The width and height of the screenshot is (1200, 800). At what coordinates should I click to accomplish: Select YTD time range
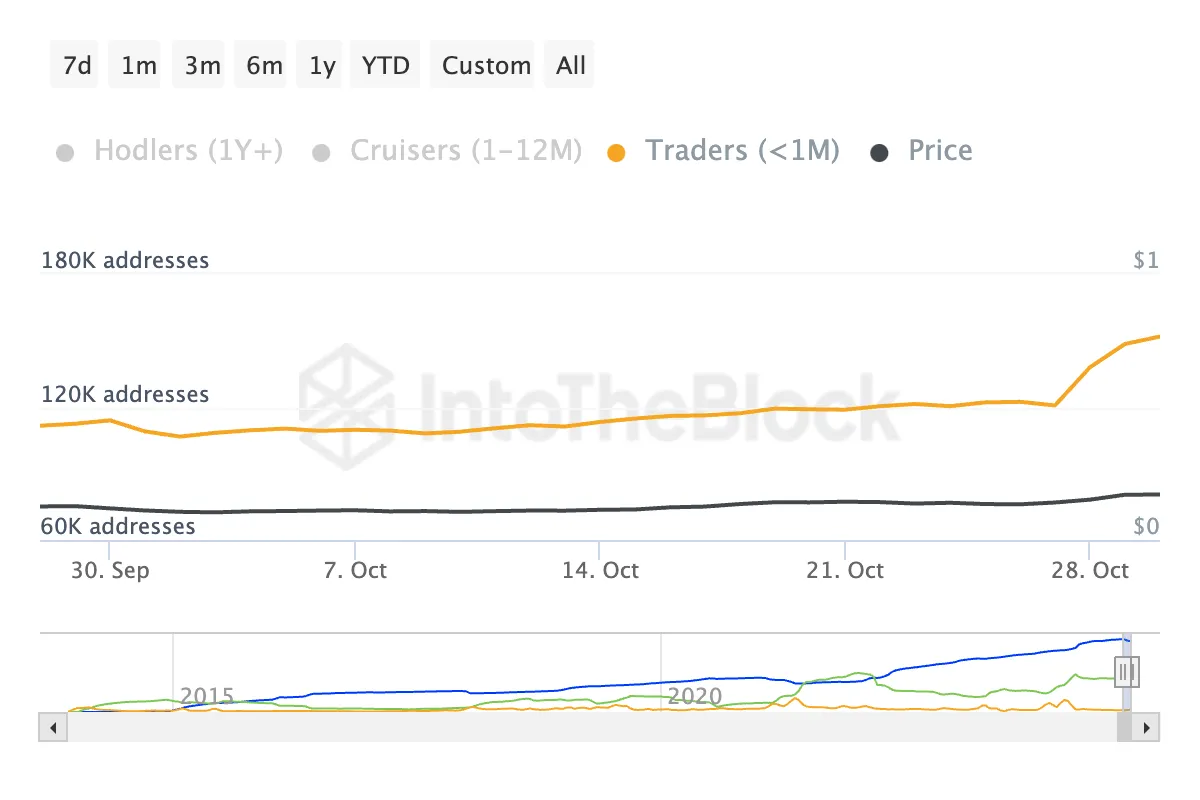(x=386, y=65)
